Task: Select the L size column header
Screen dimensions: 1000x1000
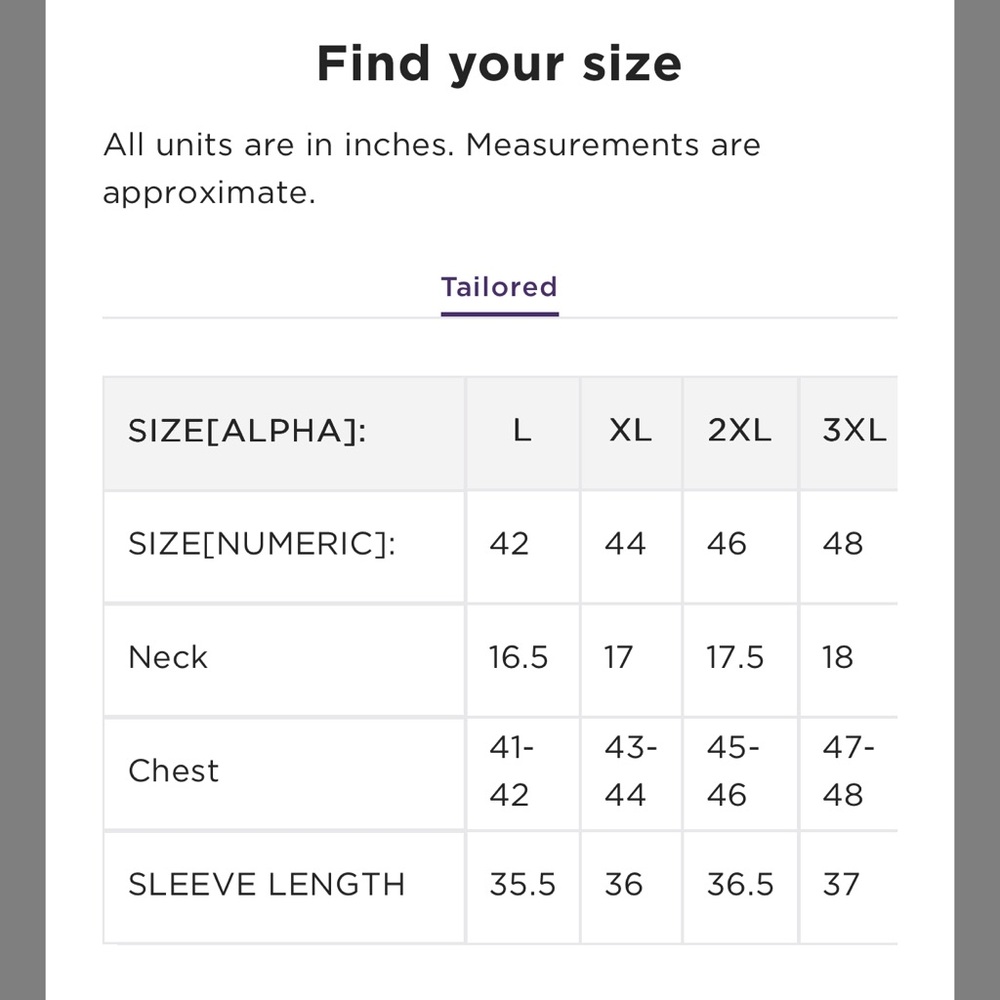Action: pos(521,432)
